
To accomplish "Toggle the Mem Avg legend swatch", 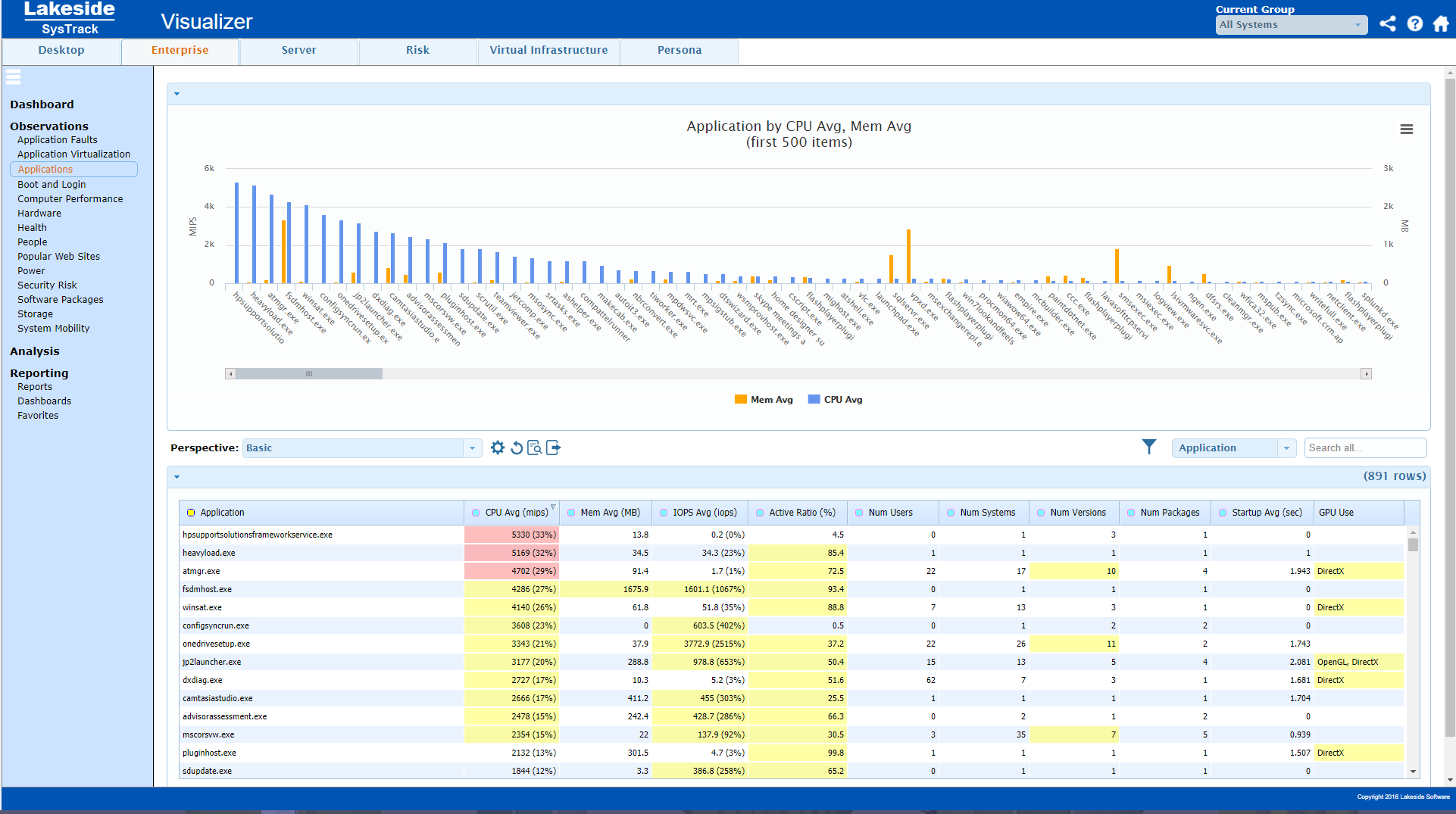I will point(740,399).
